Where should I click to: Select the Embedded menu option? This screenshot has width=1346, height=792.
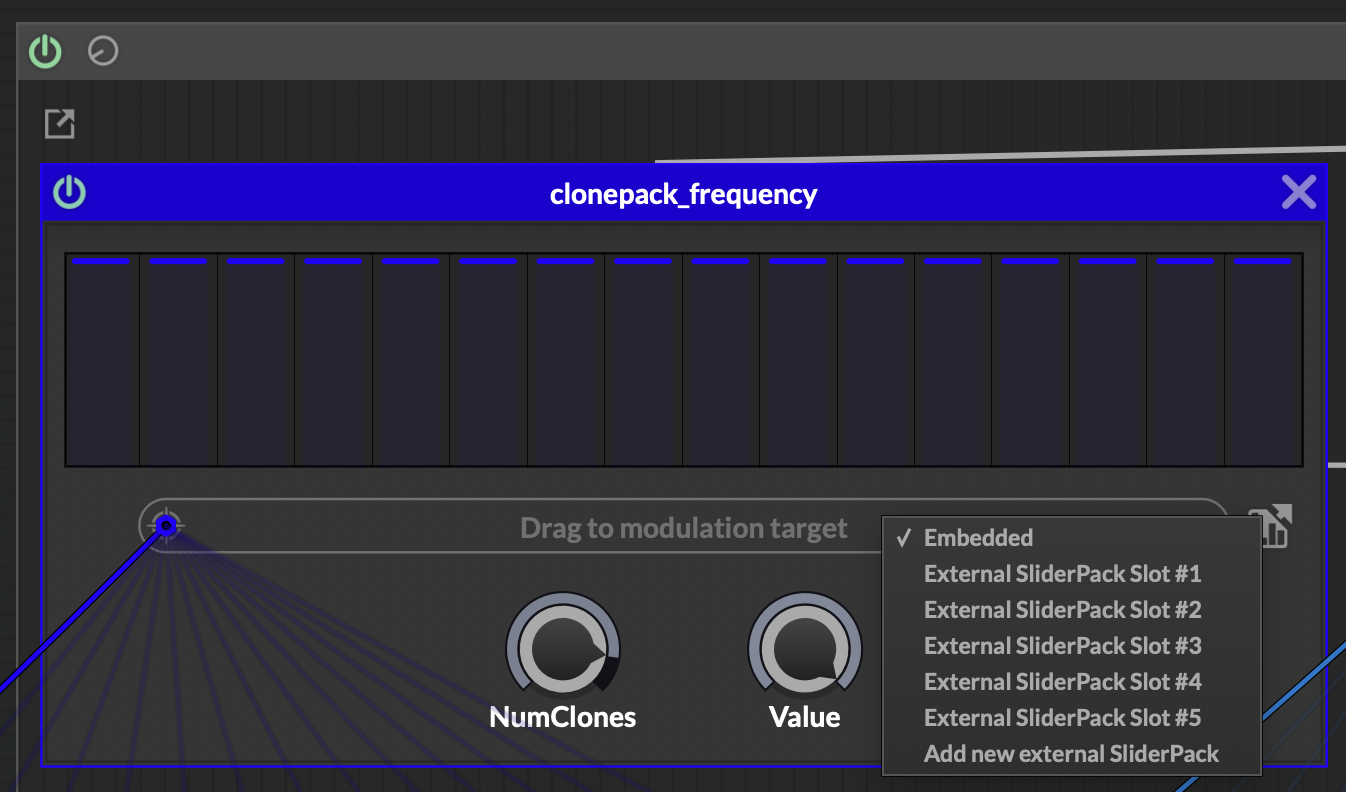point(1072,538)
